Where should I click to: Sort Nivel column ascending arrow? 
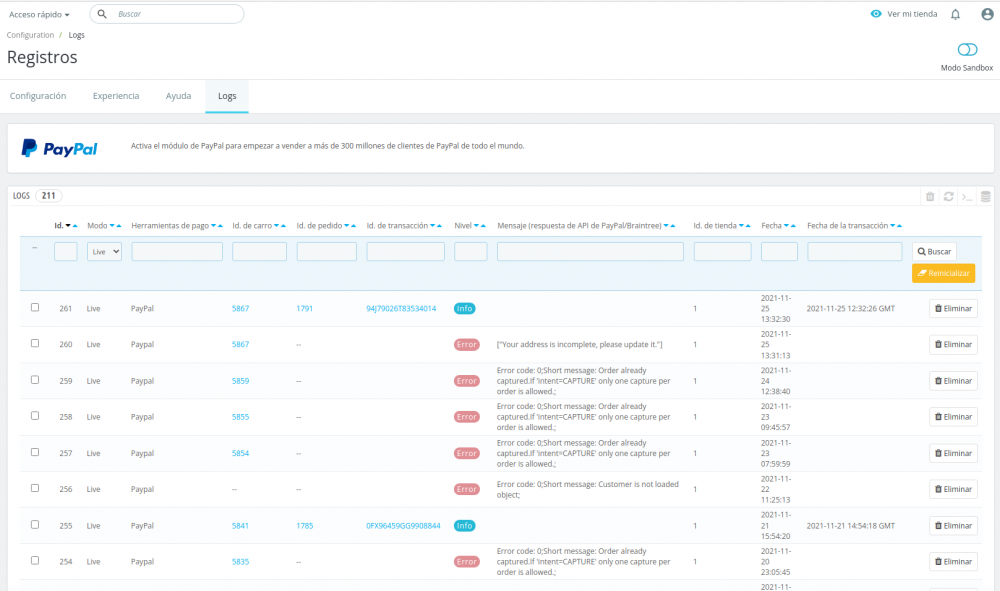[483, 226]
